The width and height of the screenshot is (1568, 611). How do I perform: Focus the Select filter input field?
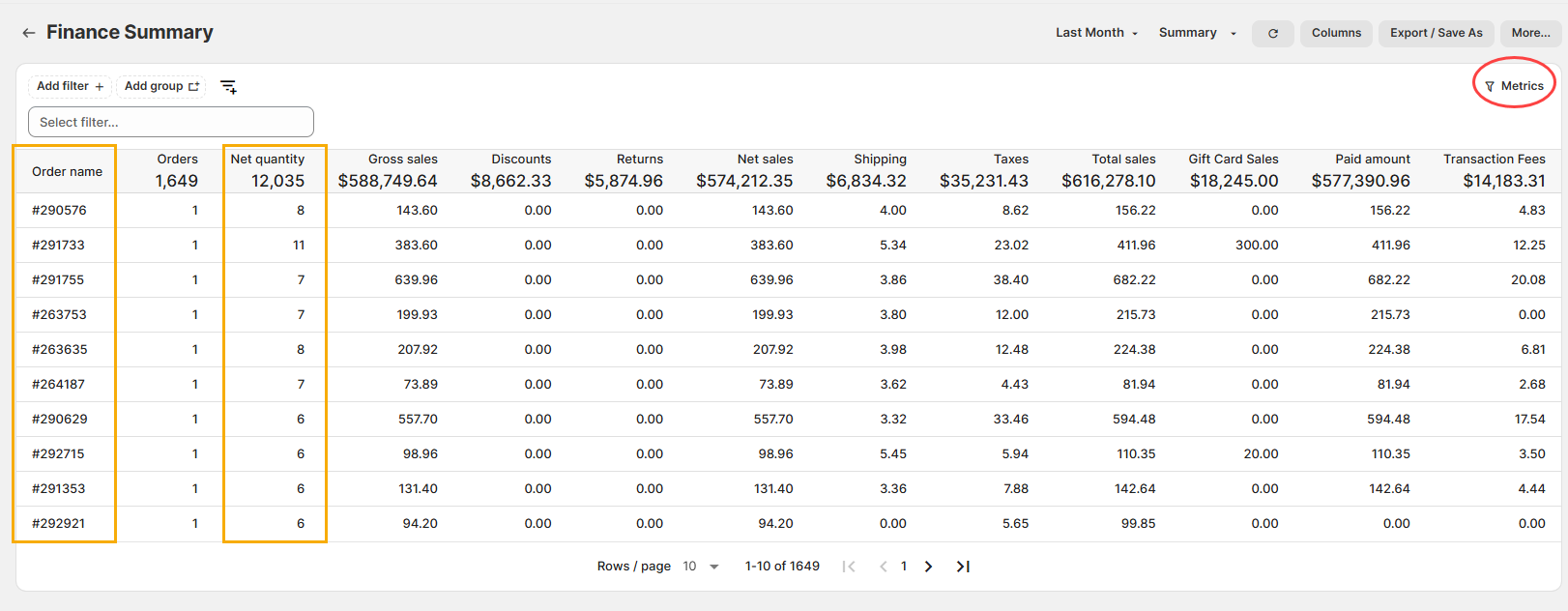[171, 122]
